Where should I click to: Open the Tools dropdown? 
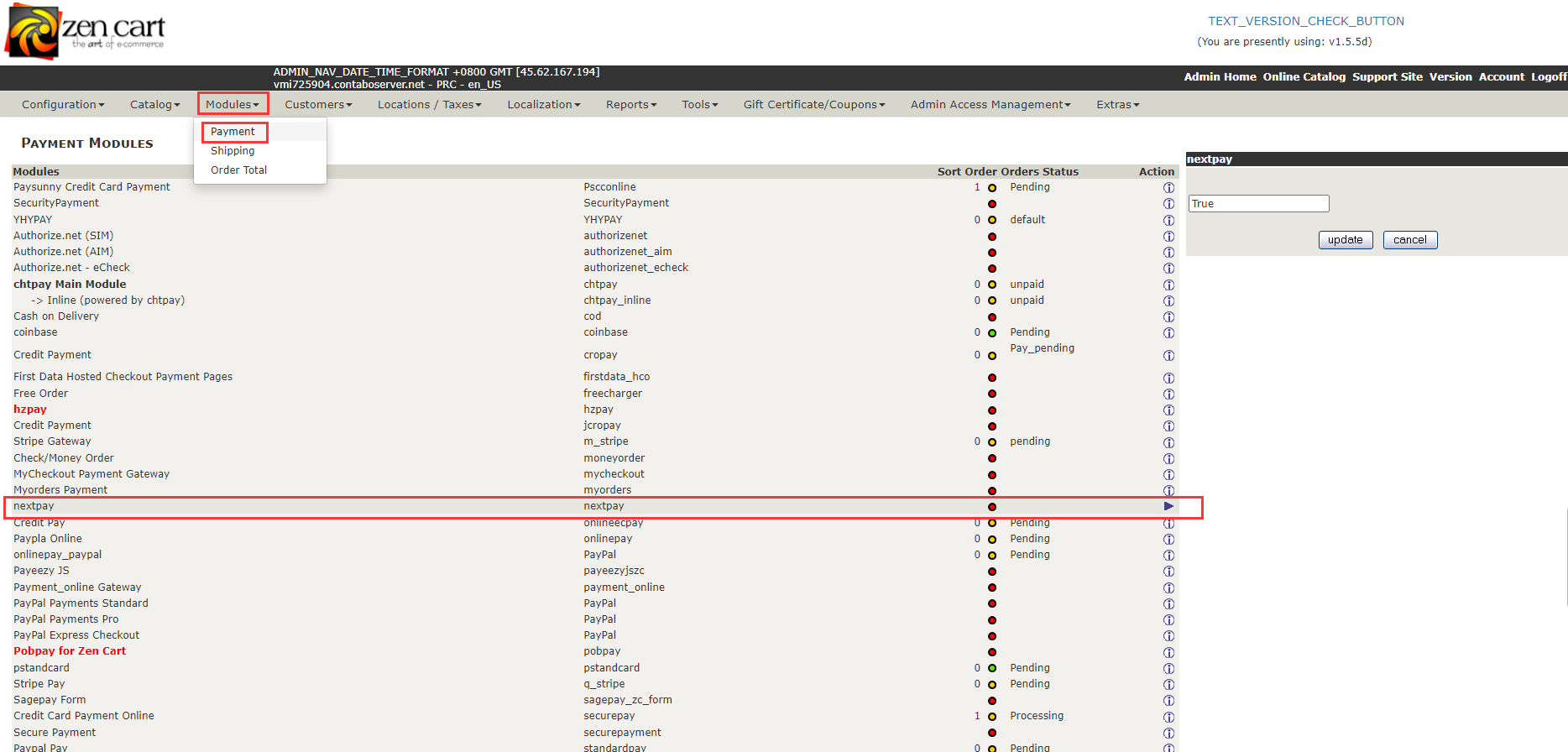click(700, 104)
